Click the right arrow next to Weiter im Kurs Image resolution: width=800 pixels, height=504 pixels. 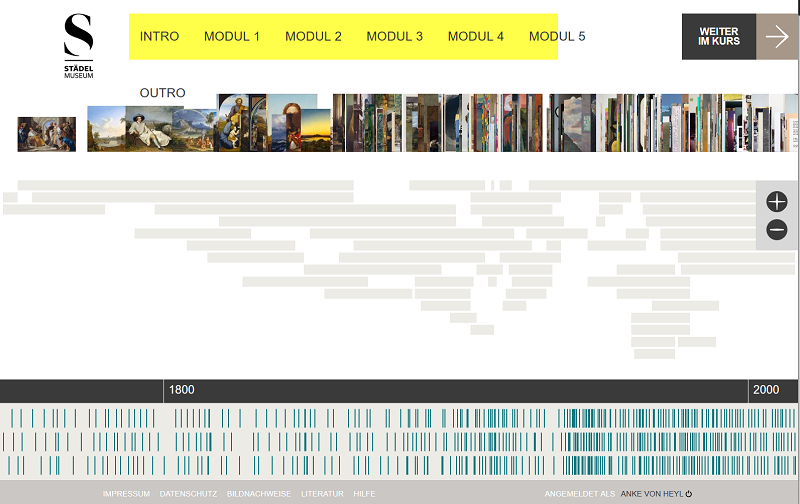click(x=777, y=37)
